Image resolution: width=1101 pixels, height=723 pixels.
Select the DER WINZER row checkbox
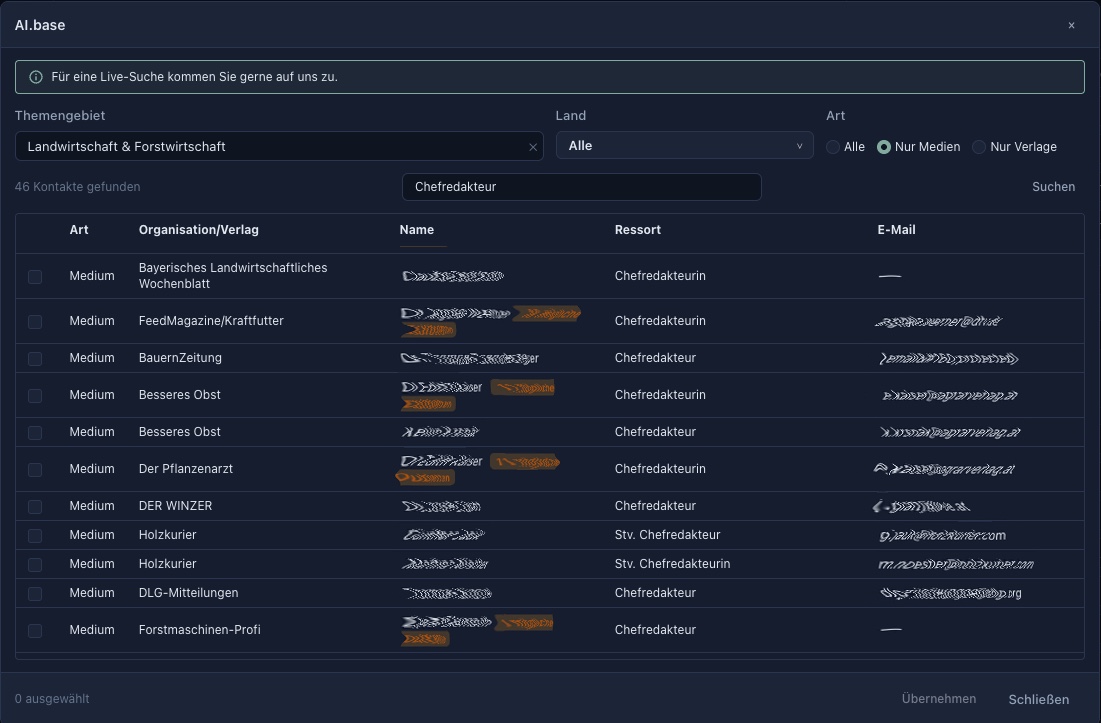[x=35, y=507]
